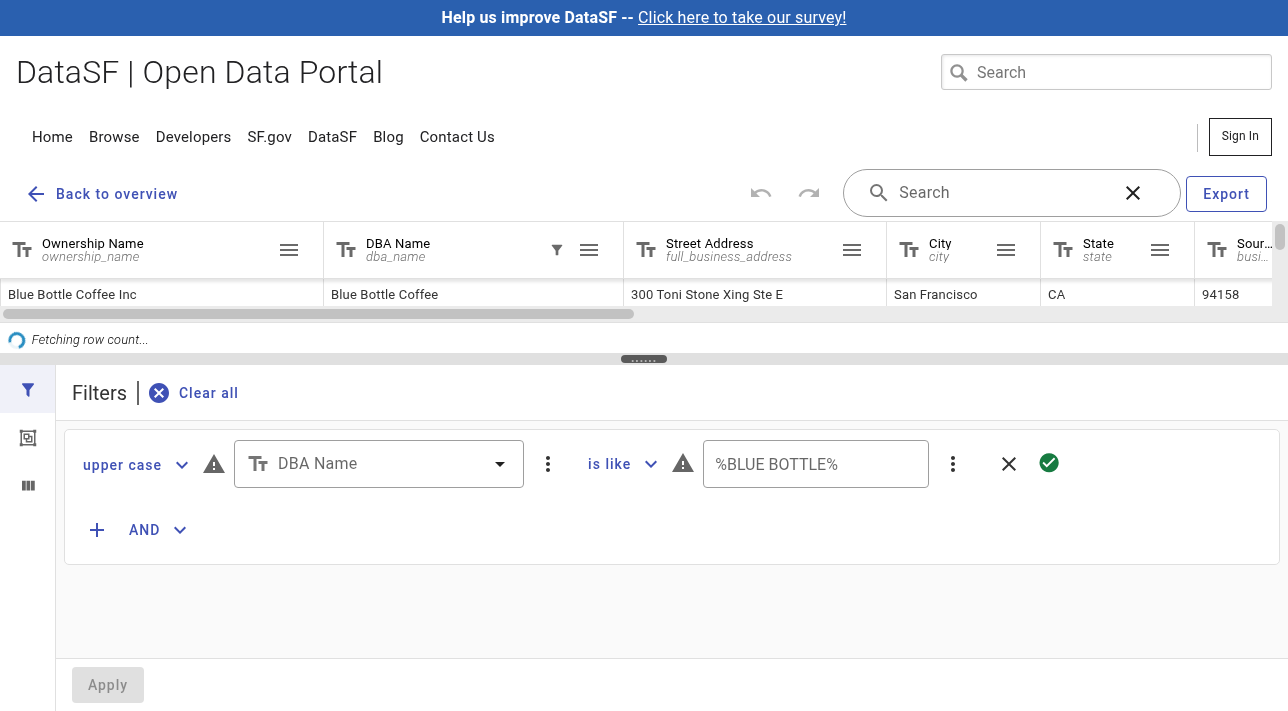Add a filter condition with plus icon

tap(97, 530)
